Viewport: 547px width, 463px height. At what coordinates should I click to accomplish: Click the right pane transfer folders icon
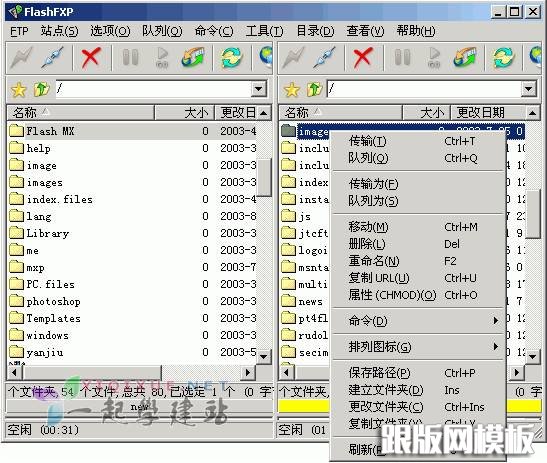[465, 58]
